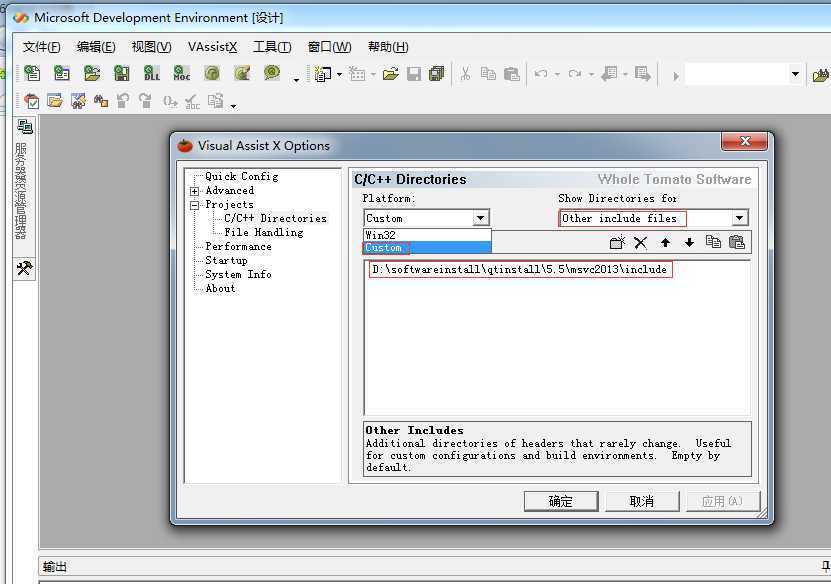Add a new directory entry with the folder icon
Image resolution: width=831 pixels, height=584 pixels.
click(617, 243)
